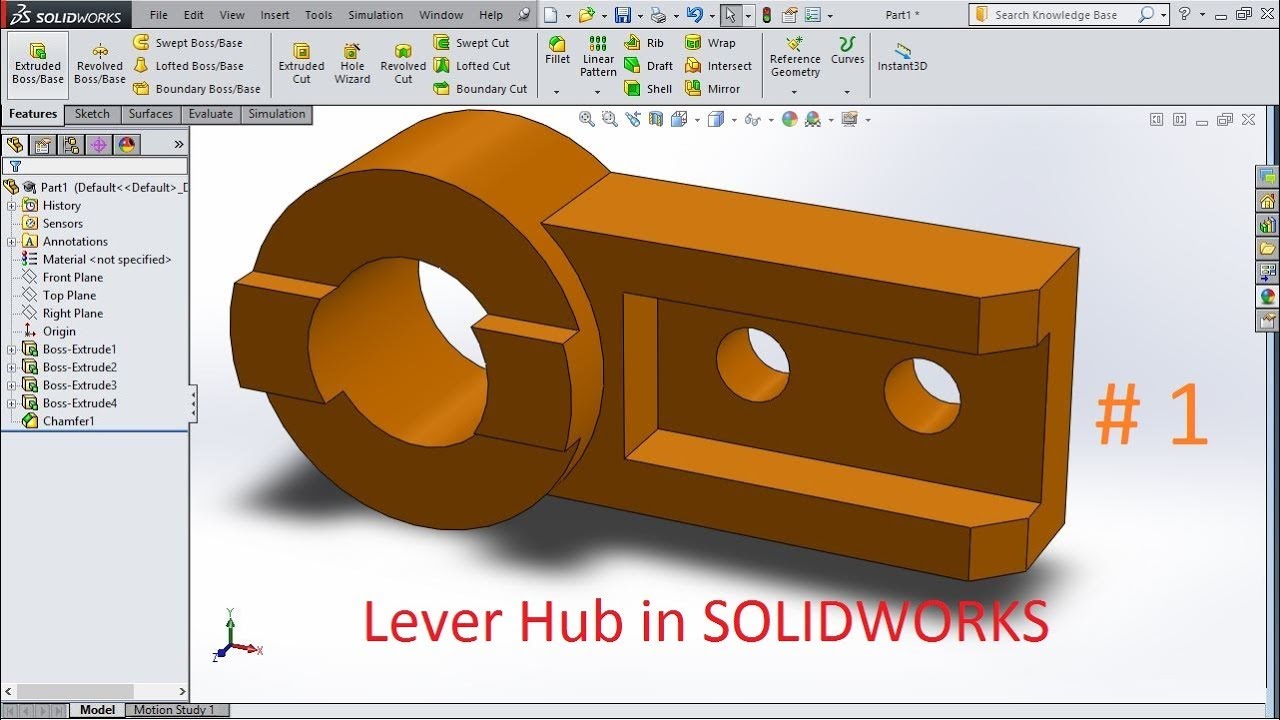Expand the Boss-Extrude2 feature node
1280x720 pixels.
tap(12, 368)
